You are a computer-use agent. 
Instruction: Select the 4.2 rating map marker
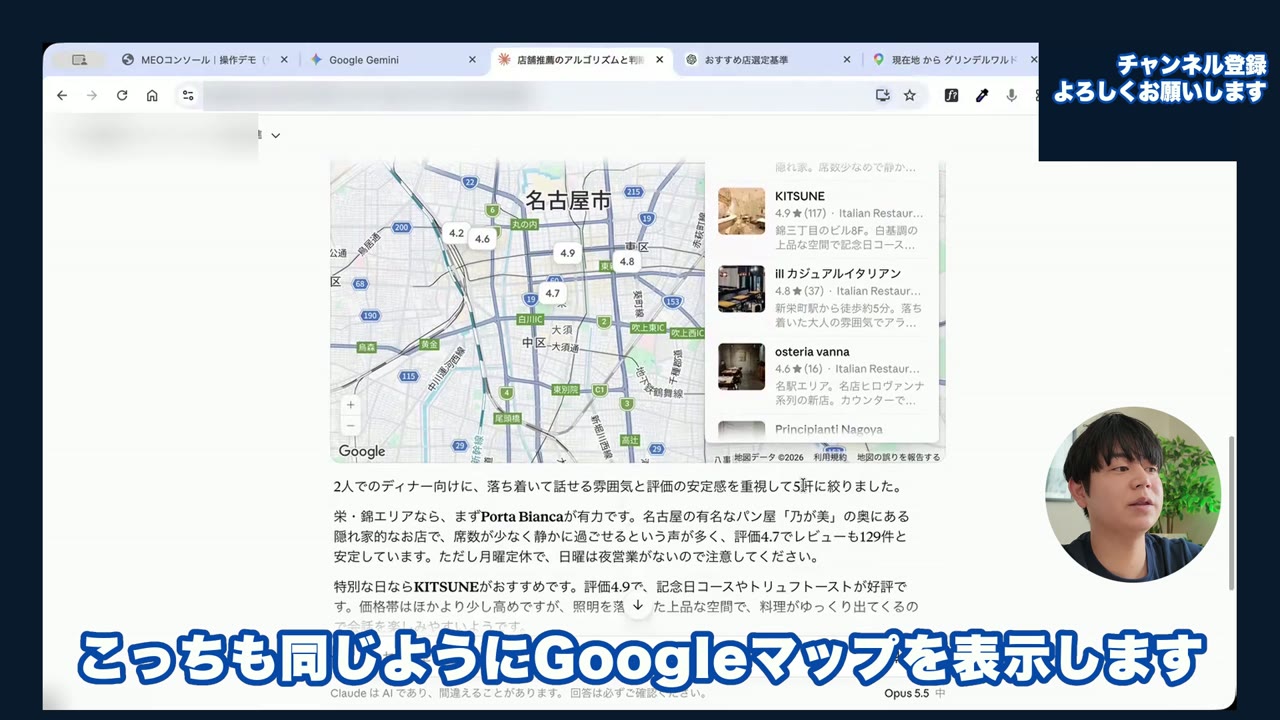456,233
